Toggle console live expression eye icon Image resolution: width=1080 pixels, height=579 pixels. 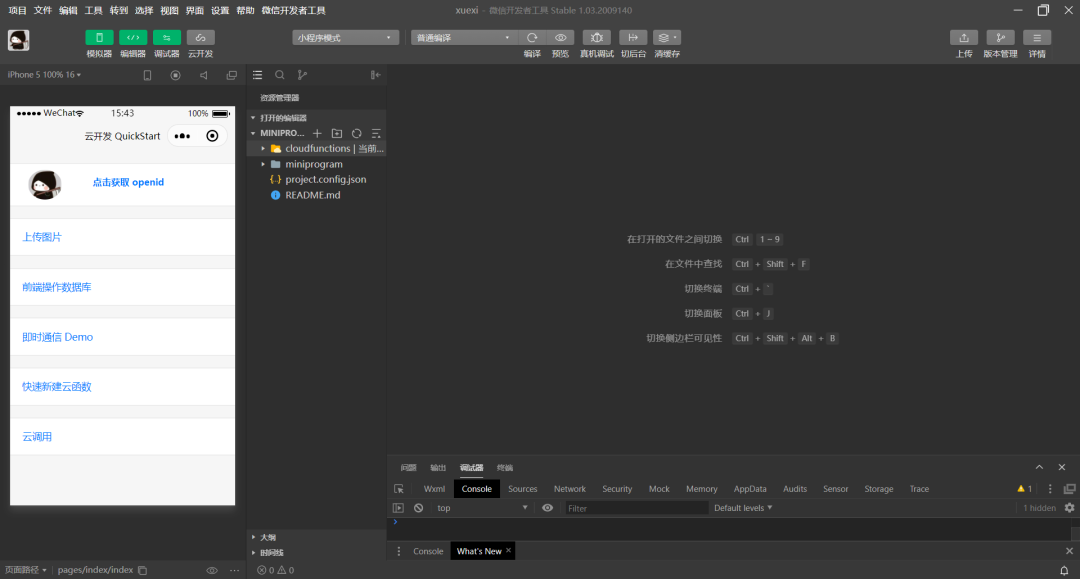point(548,508)
